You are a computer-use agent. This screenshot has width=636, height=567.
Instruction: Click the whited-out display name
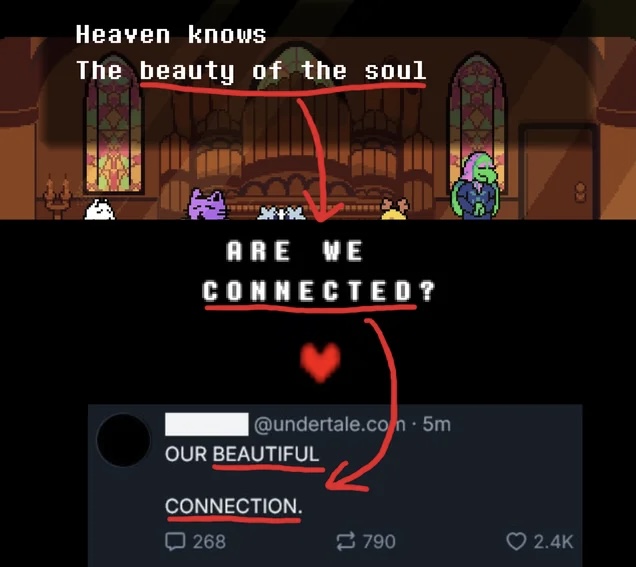click(207, 424)
